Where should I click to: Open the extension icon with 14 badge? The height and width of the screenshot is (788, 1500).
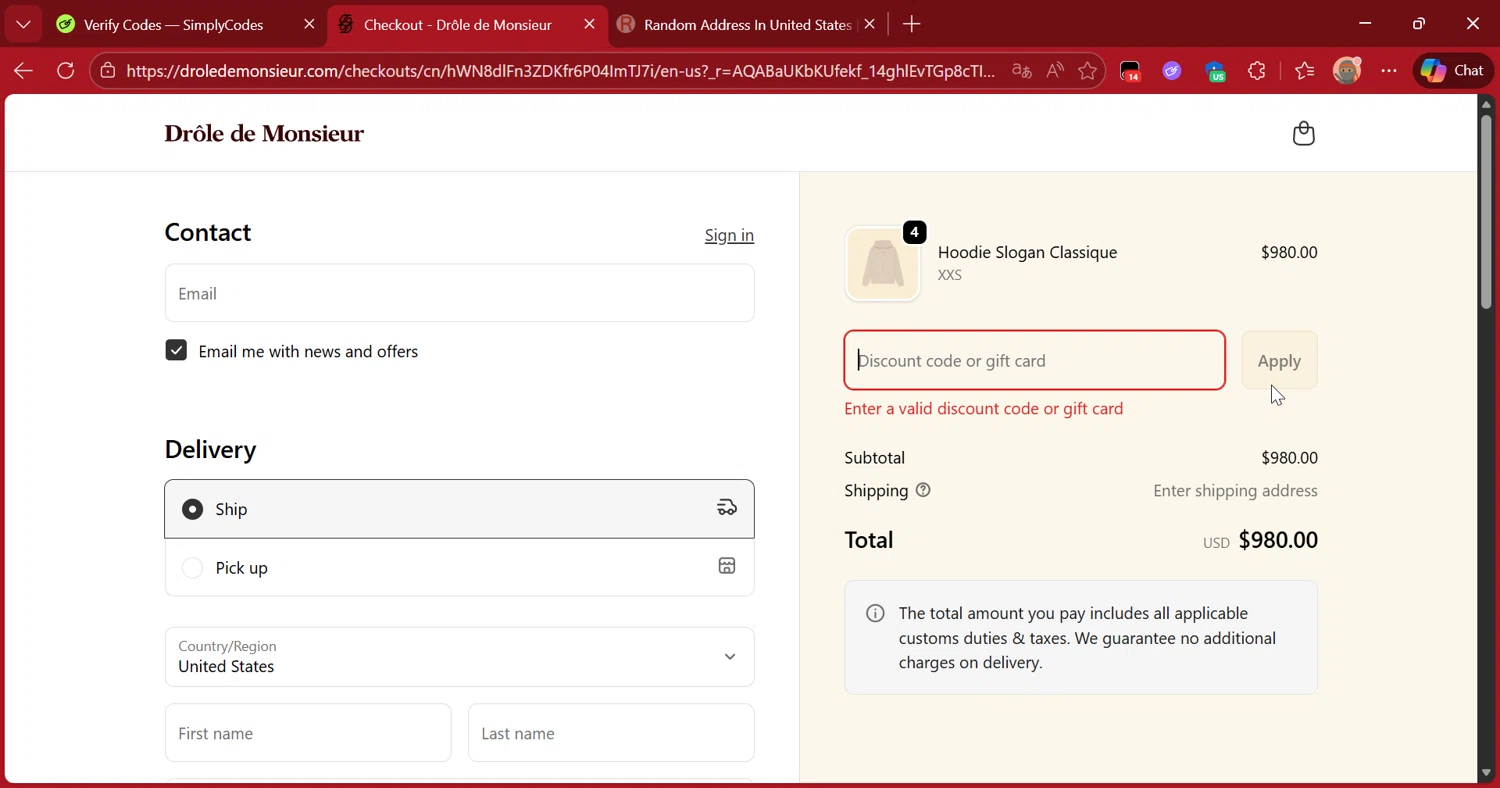point(1130,71)
